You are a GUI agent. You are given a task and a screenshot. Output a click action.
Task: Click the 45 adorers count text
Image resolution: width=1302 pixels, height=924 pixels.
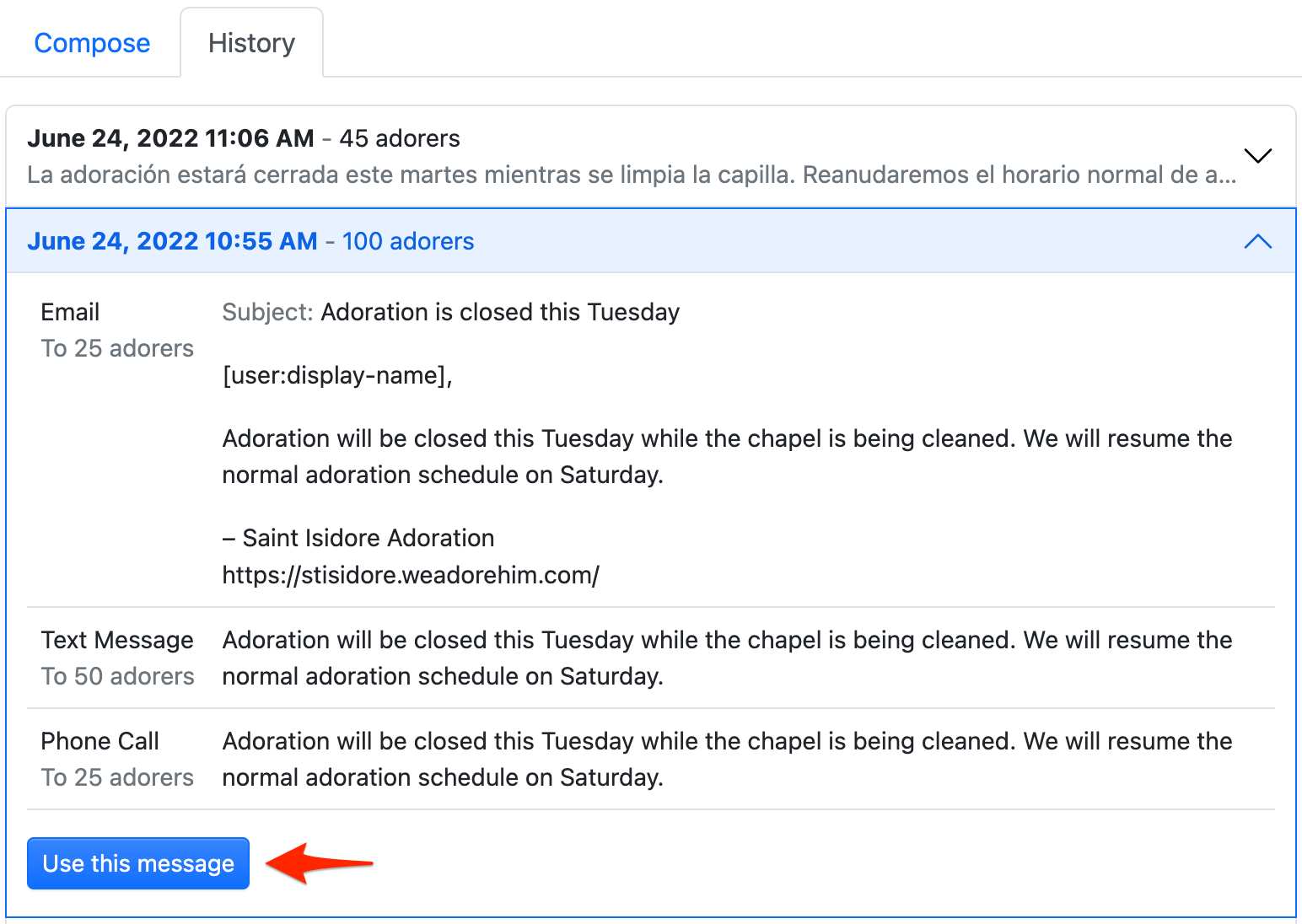(400, 138)
